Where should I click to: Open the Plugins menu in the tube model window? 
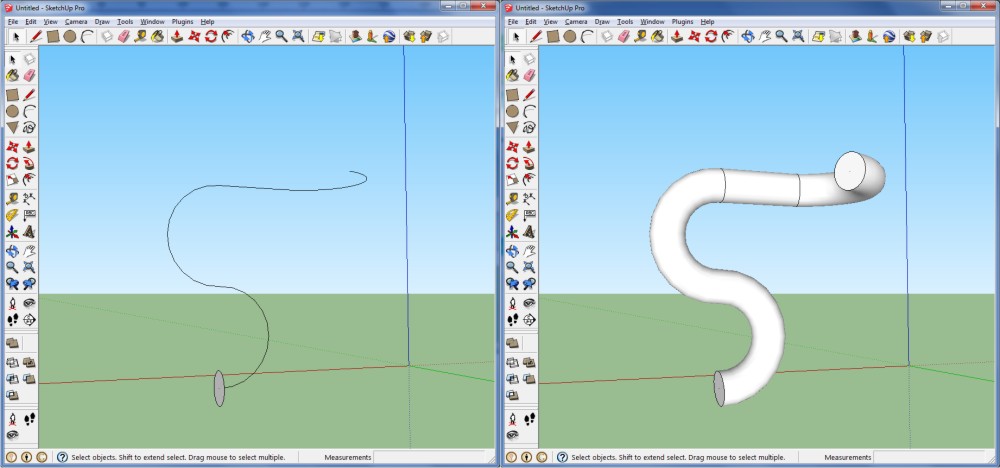680,21
